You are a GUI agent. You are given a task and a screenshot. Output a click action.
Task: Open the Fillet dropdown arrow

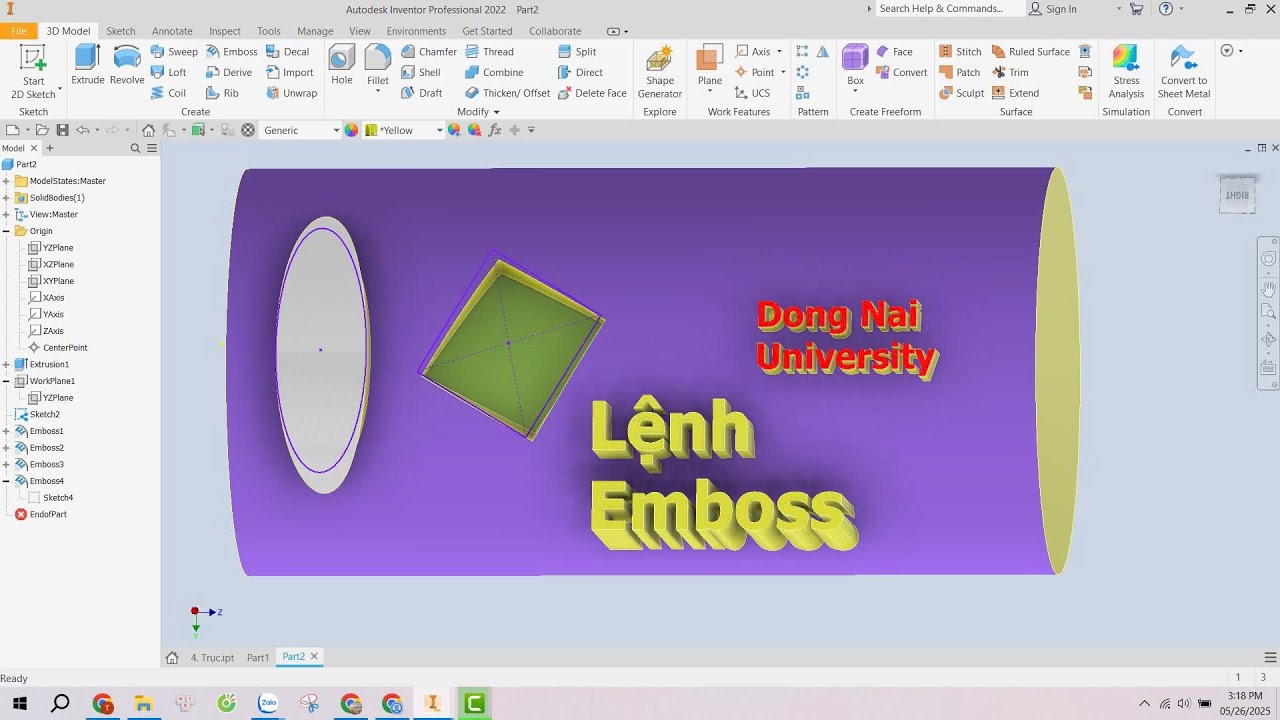(378, 92)
